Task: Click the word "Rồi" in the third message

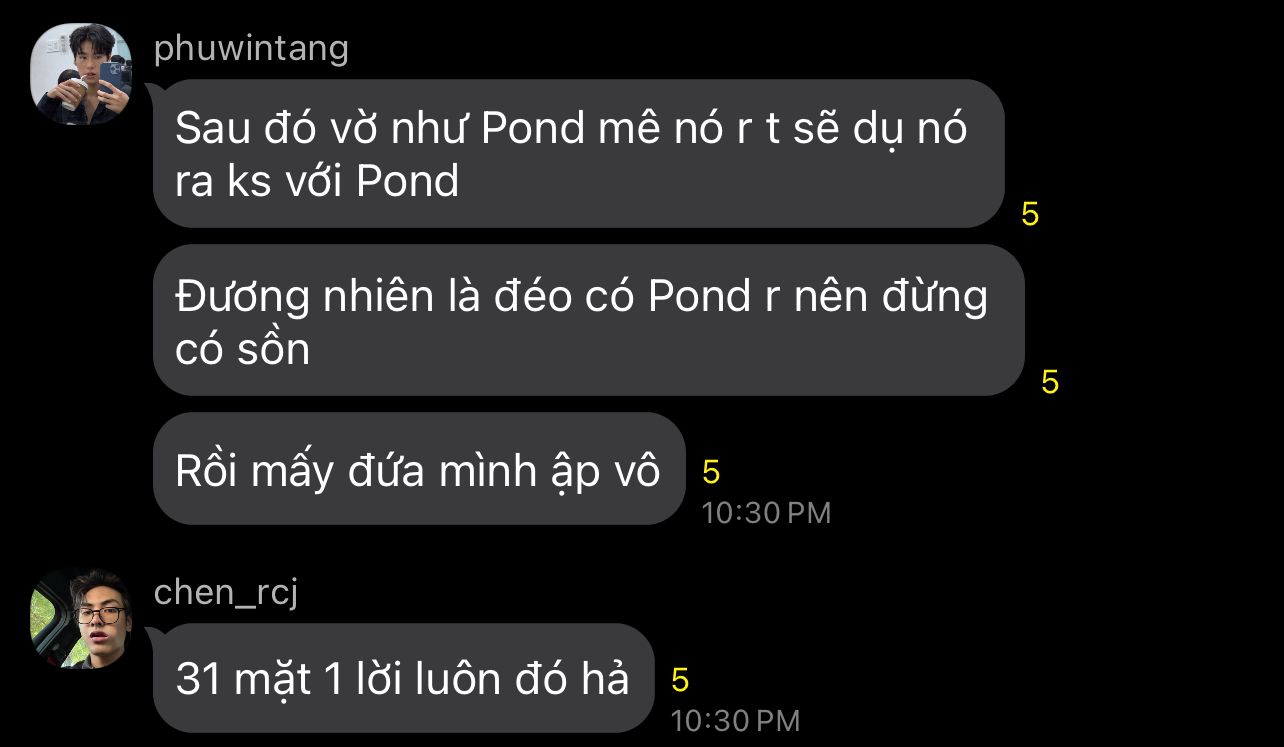Action: [207, 470]
